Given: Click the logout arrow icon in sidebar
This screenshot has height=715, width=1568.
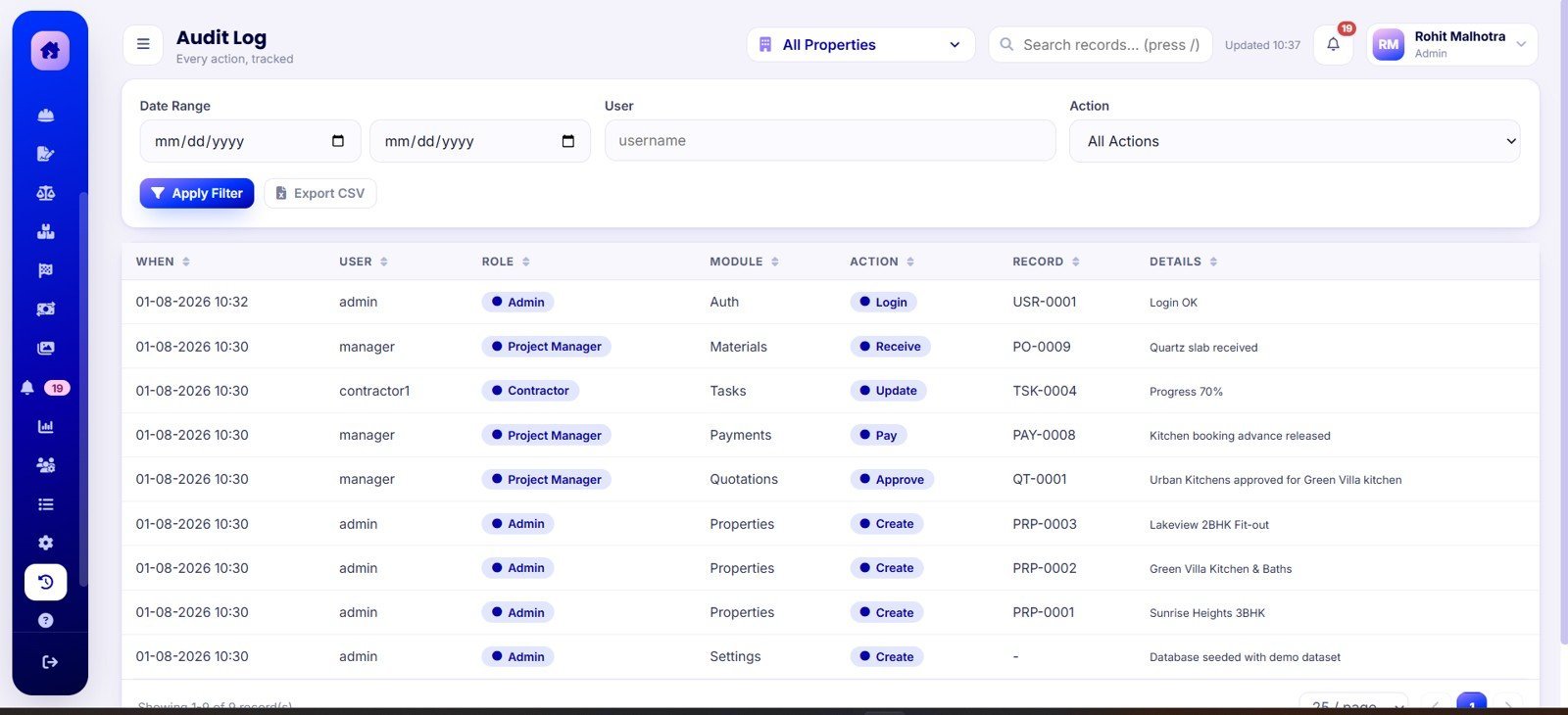Looking at the screenshot, I should [x=50, y=662].
